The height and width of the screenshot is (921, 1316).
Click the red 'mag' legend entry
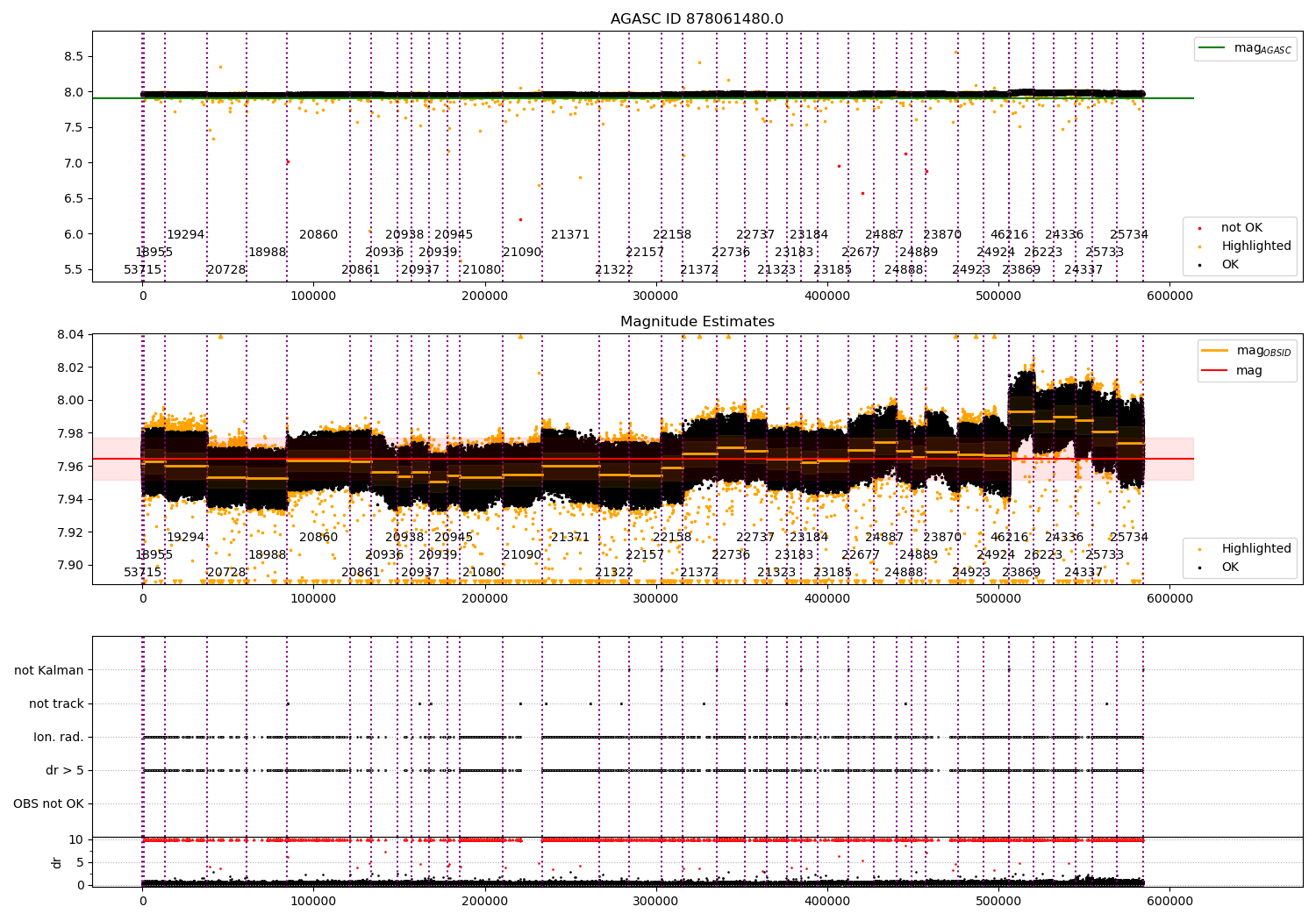[1232, 371]
